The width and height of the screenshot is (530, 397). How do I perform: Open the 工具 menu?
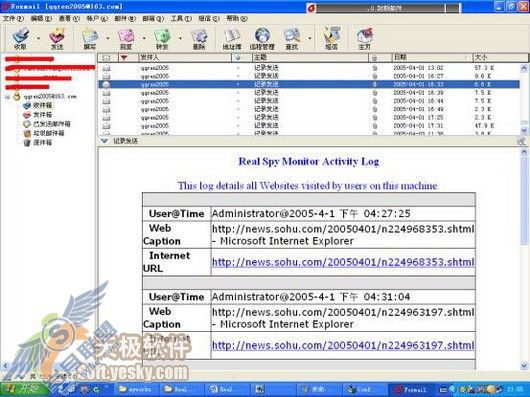point(181,18)
